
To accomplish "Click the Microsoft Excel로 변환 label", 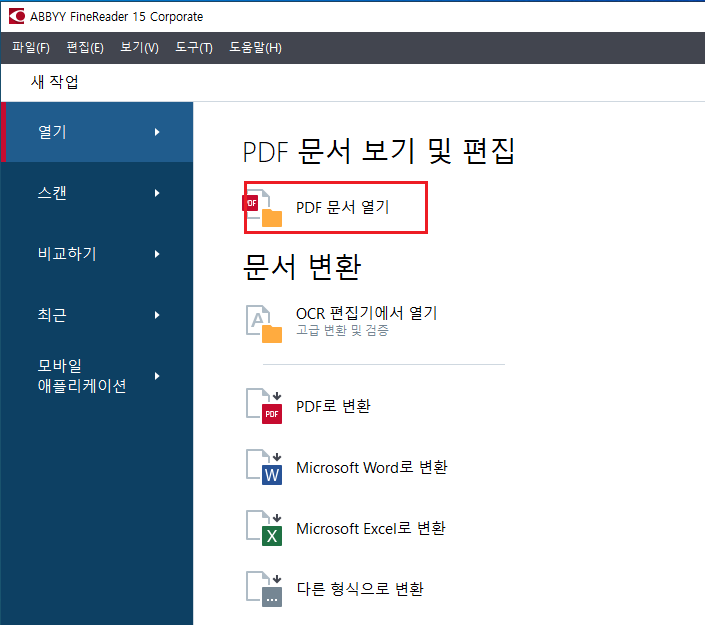I will point(371,528).
